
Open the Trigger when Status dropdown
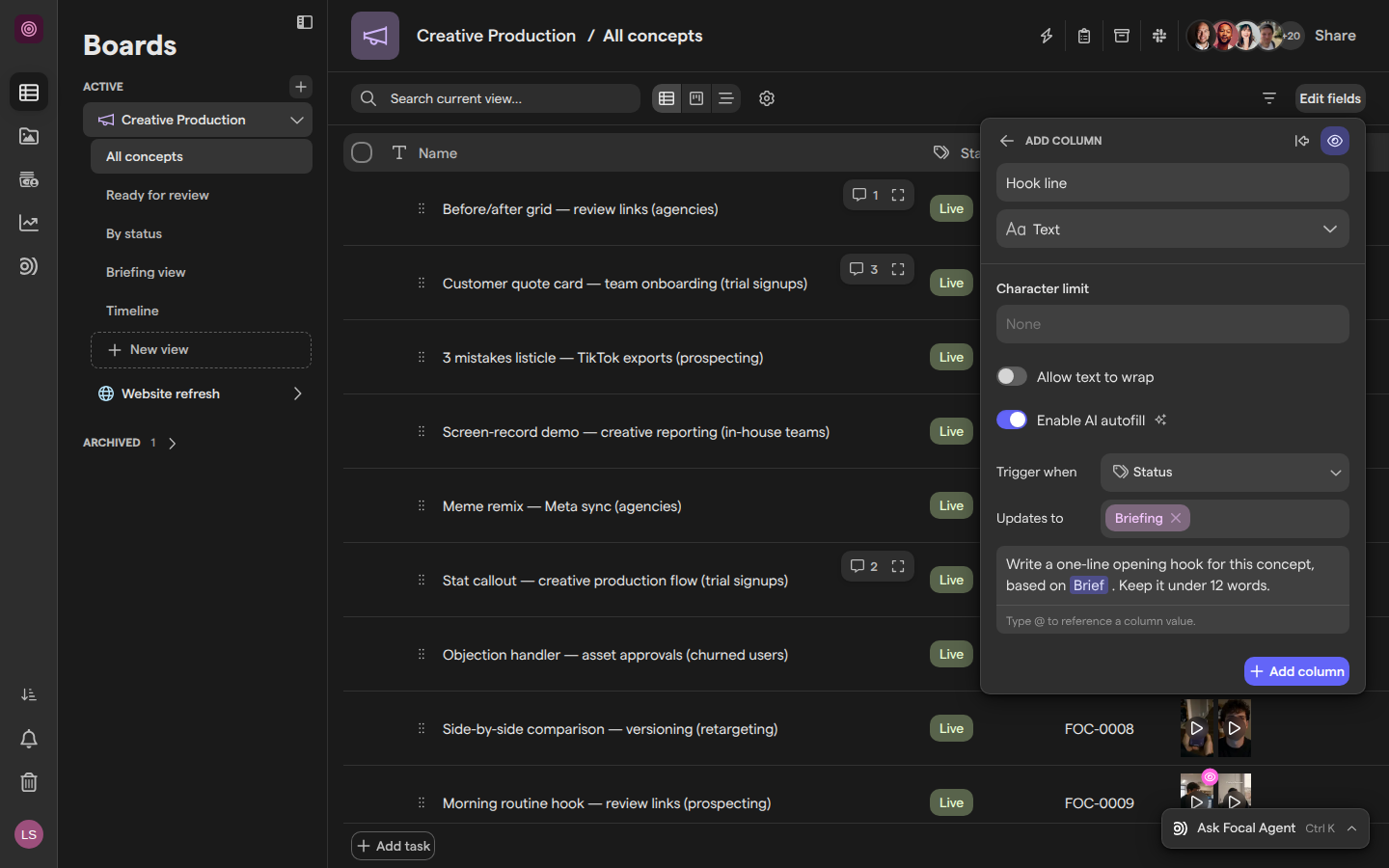point(1225,473)
